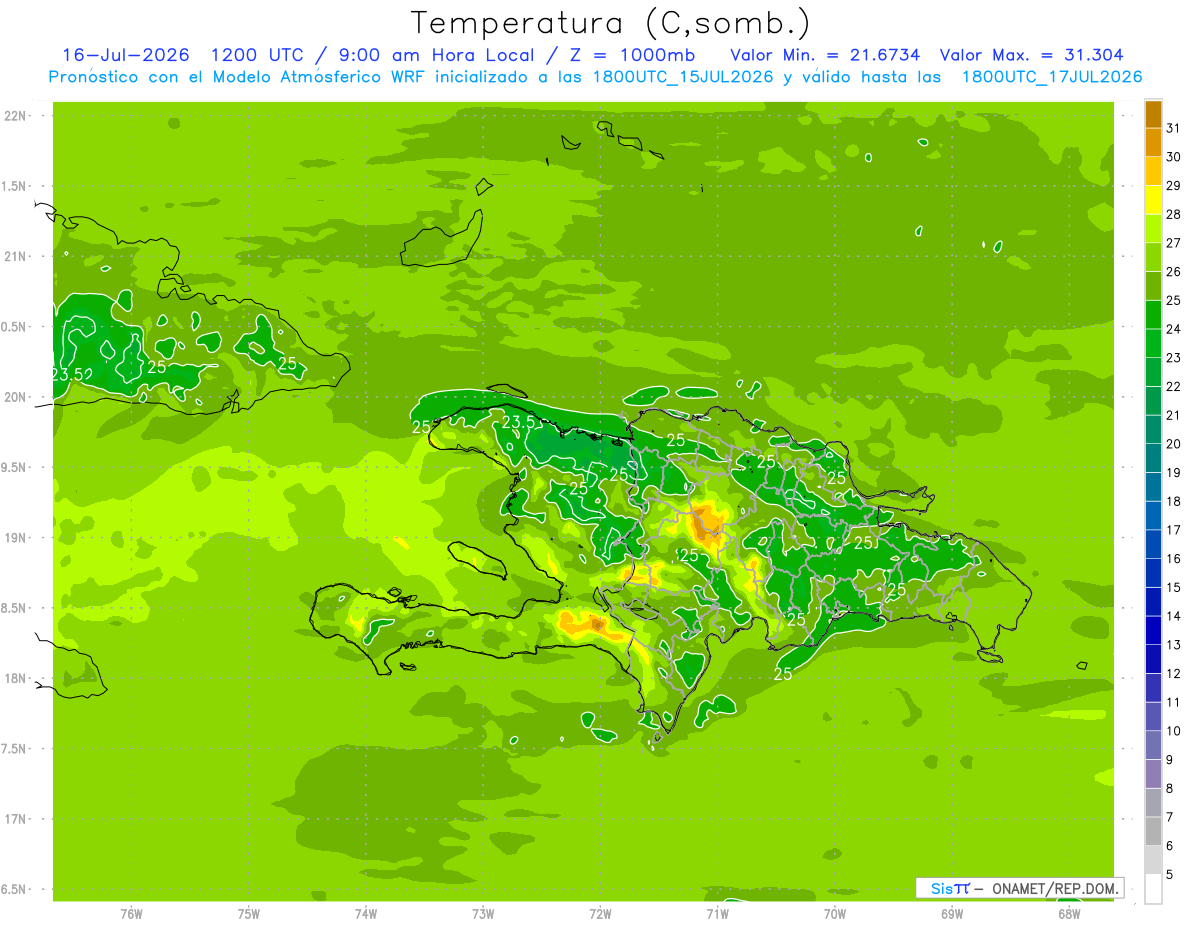Click the 31 value on the color scale
The height and width of the screenshot is (927, 1200).
pyautogui.click(x=1173, y=128)
